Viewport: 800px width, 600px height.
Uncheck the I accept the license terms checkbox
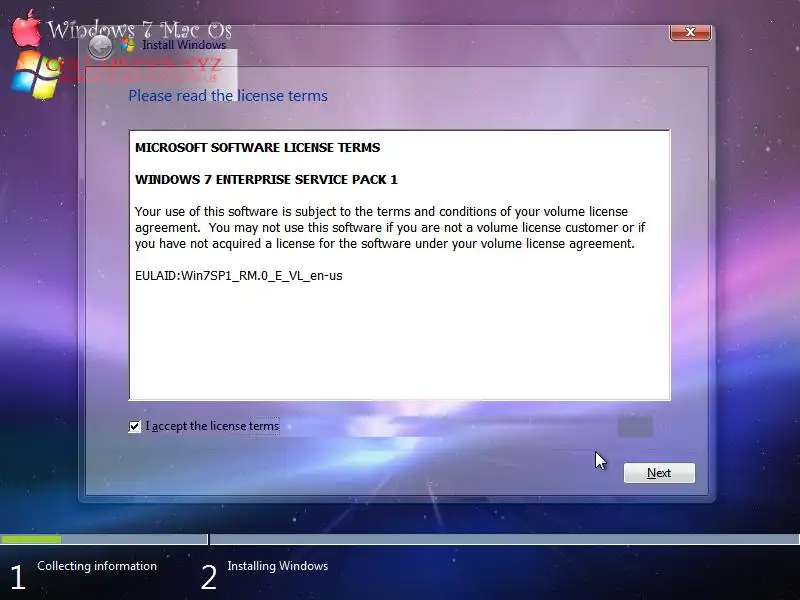[x=134, y=426]
